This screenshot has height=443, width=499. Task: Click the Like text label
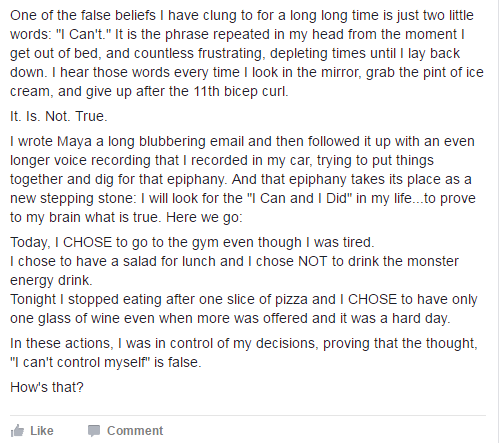tap(42, 431)
